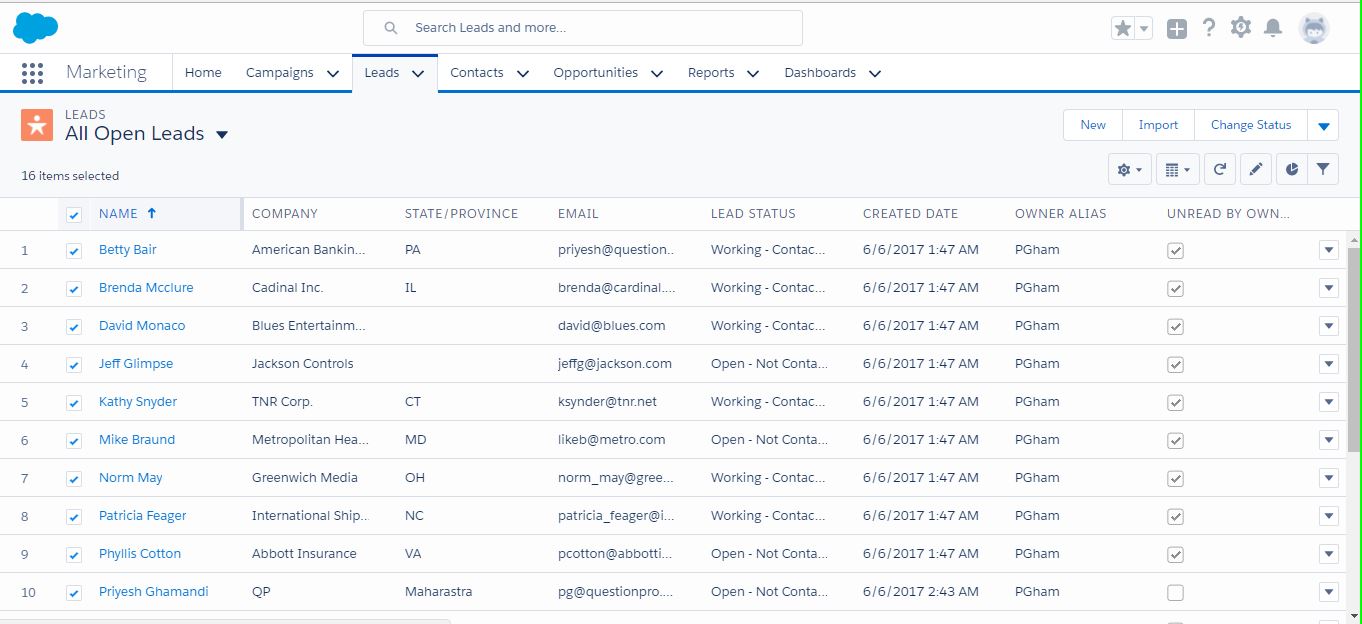
Task: Open more actions dropdown beside Change Status
Action: [1324, 125]
